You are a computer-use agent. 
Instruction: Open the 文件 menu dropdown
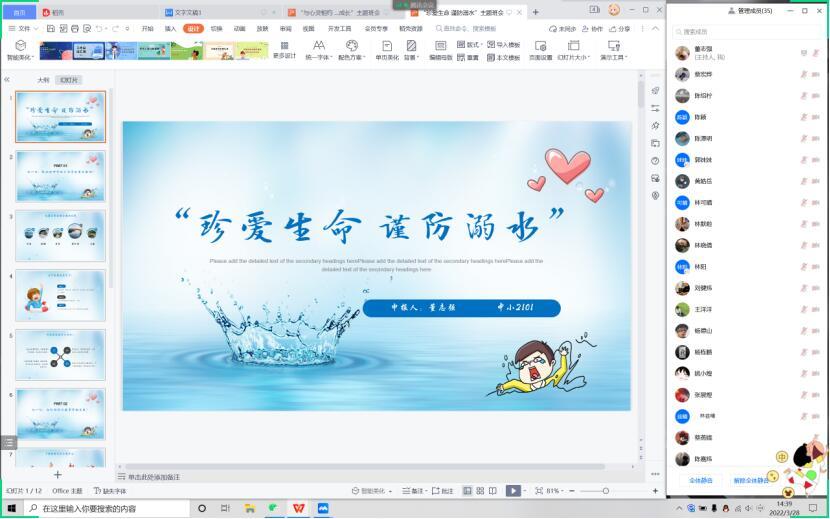tap(23, 29)
